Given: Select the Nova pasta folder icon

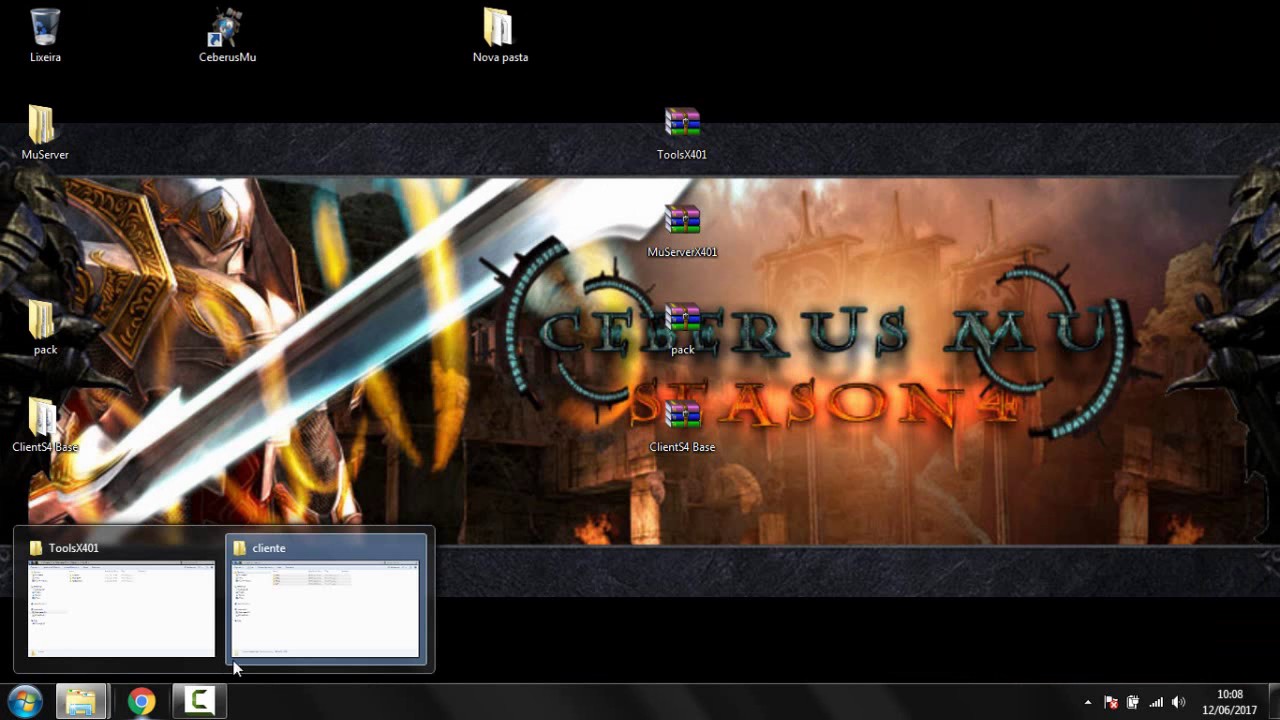Looking at the screenshot, I should click(500, 35).
